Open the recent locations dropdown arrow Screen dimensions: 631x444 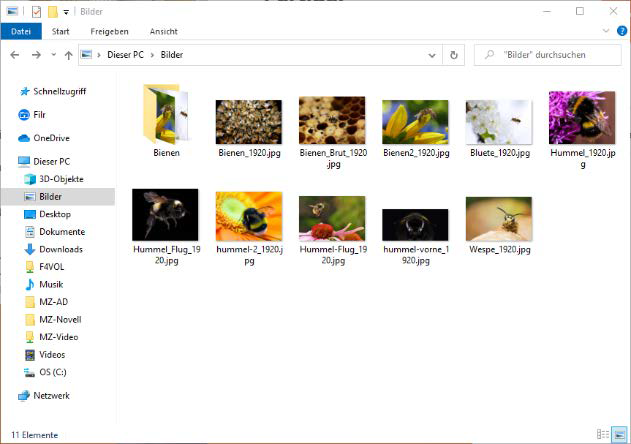click(53, 55)
